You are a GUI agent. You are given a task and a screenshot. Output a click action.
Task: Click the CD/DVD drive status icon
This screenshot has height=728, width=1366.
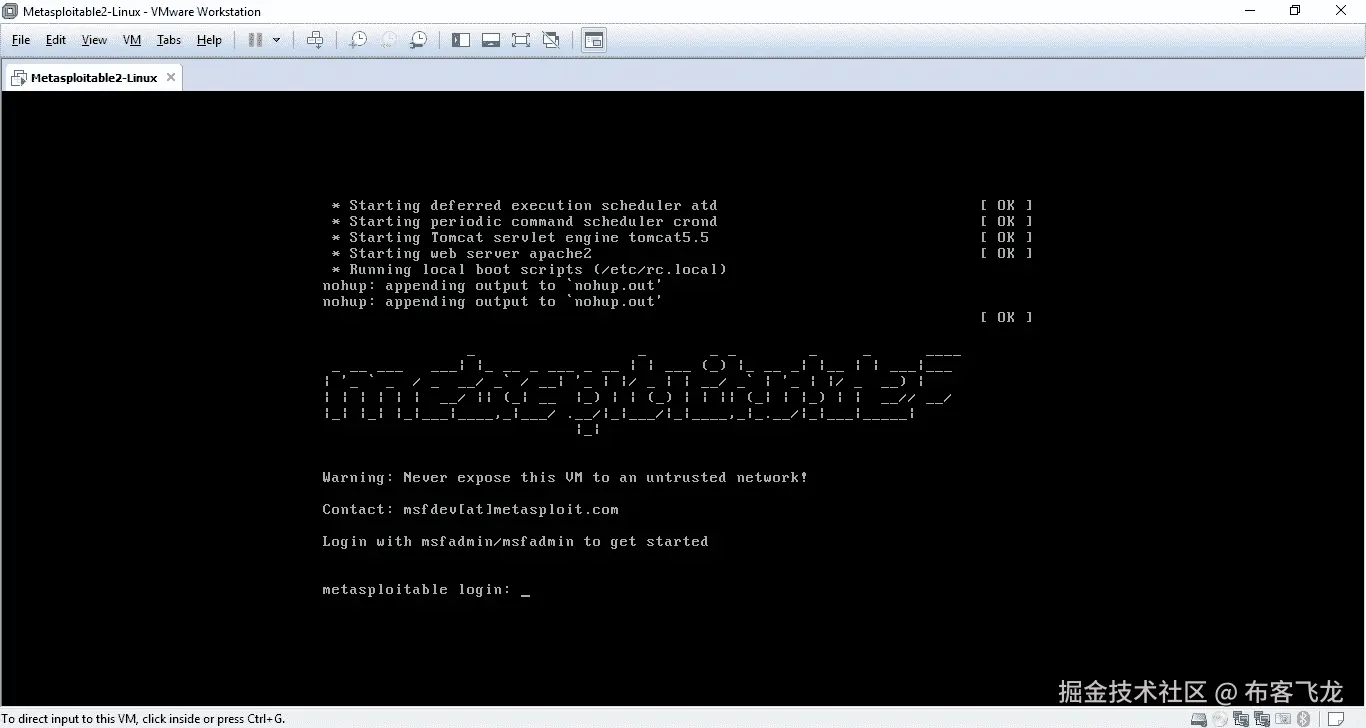1220,718
